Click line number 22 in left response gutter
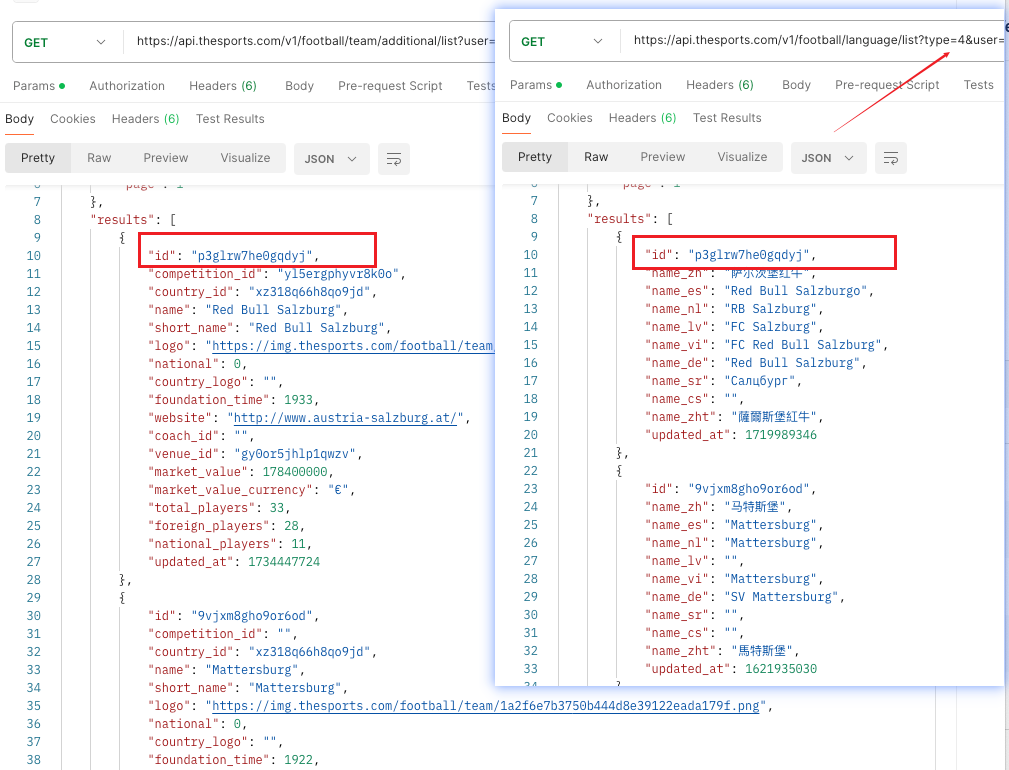 tap(33, 472)
